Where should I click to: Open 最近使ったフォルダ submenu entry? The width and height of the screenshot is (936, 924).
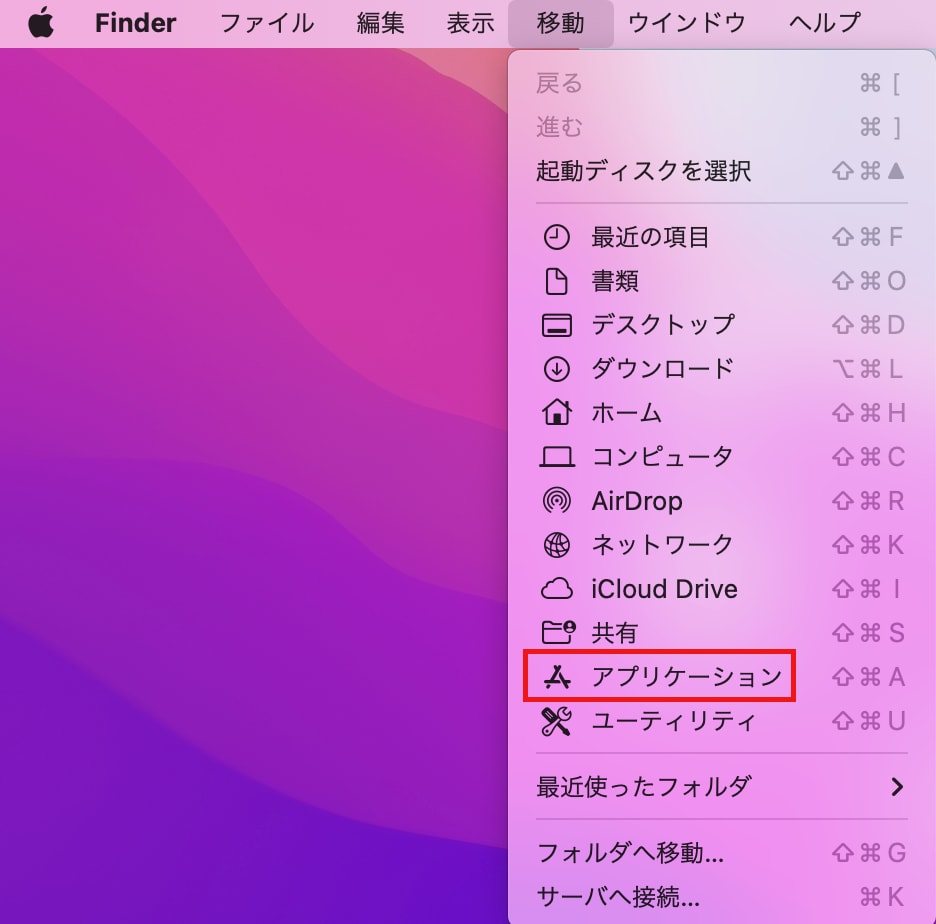(721, 787)
